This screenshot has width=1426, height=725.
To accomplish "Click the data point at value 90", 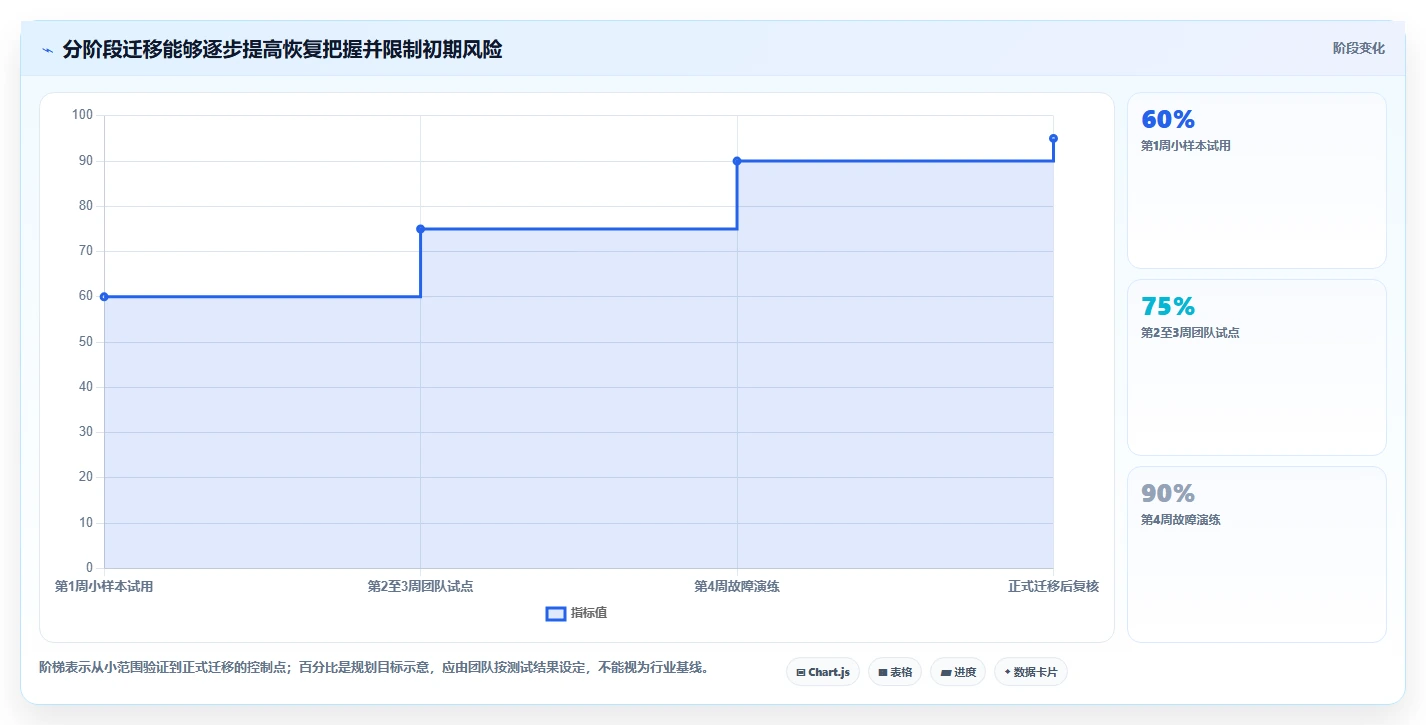I will pyautogui.click(x=737, y=161).
